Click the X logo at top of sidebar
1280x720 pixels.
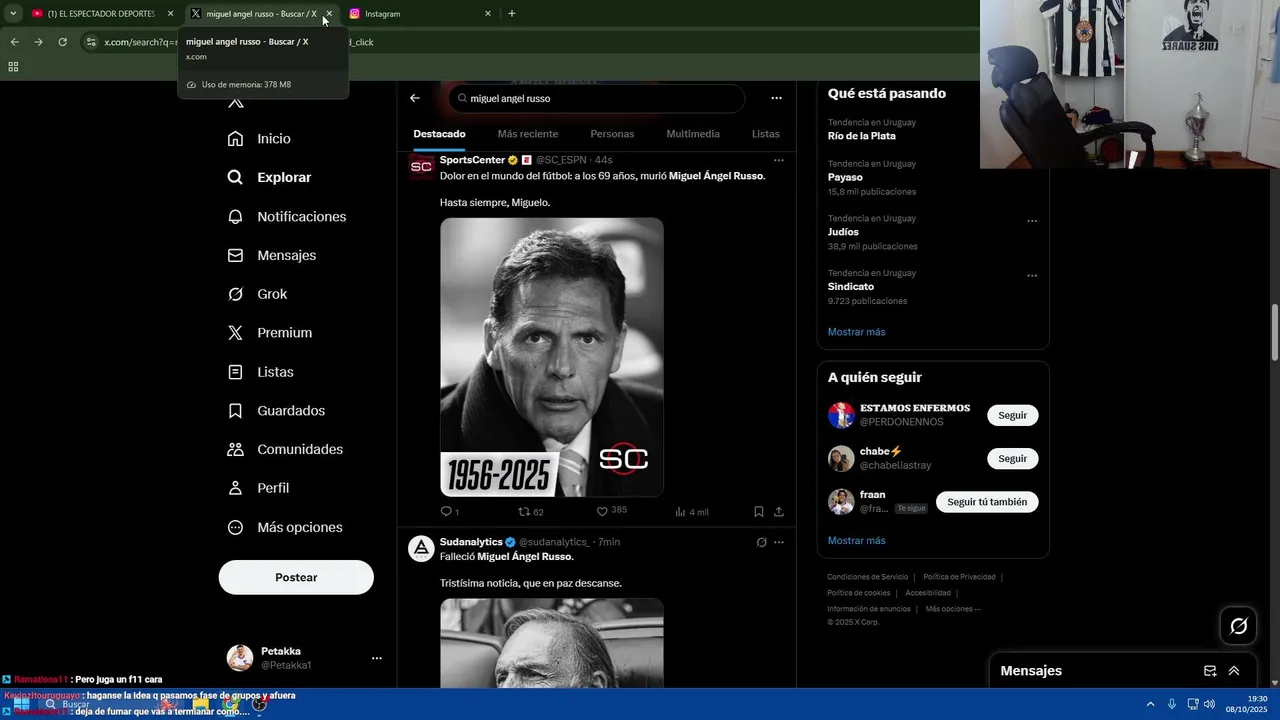coord(236,101)
